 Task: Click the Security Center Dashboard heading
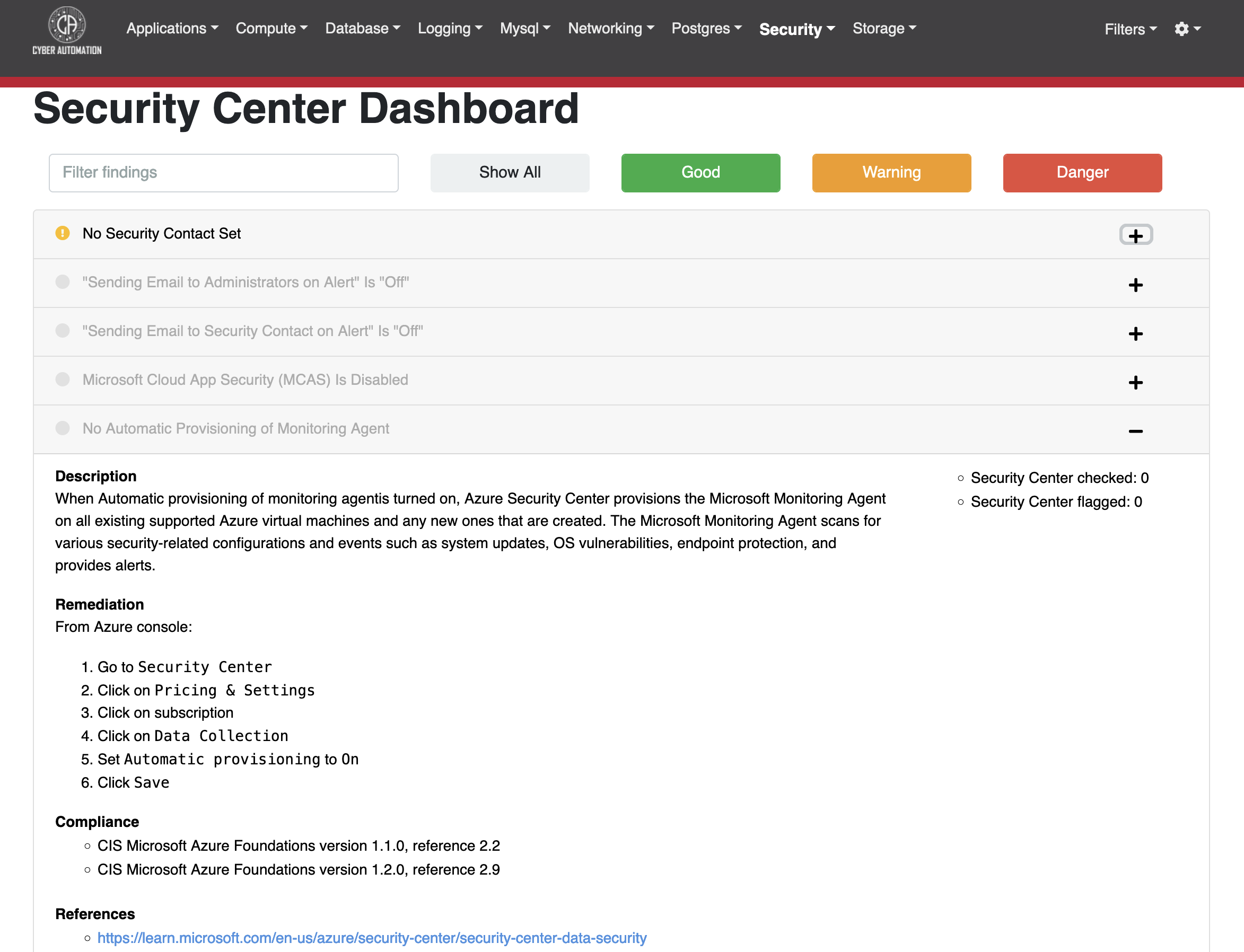pyautogui.click(x=306, y=109)
